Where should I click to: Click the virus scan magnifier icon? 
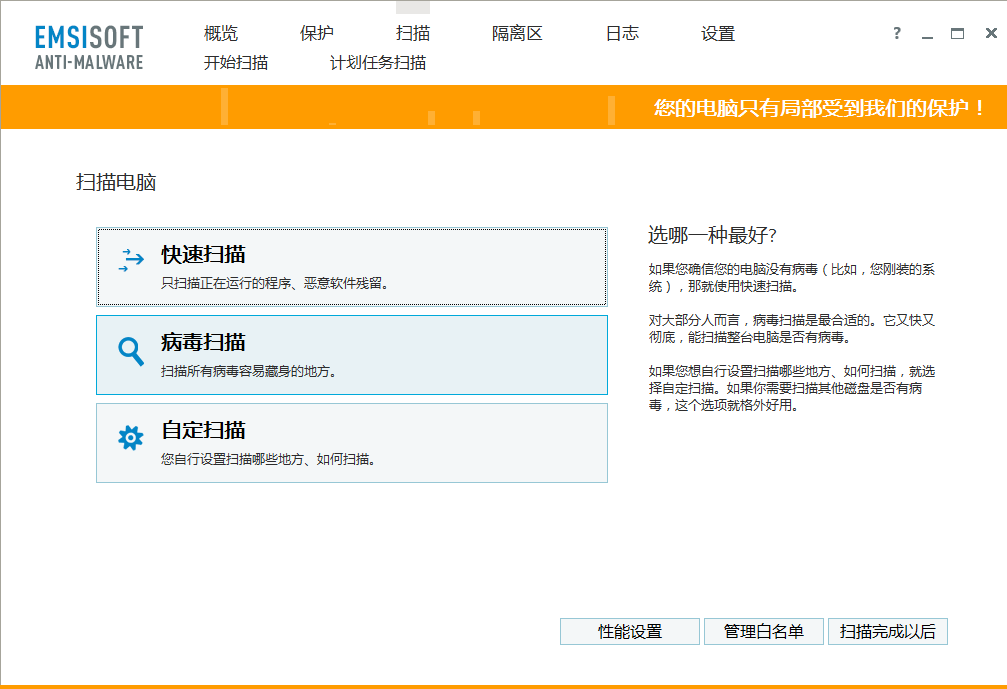point(131,350)
